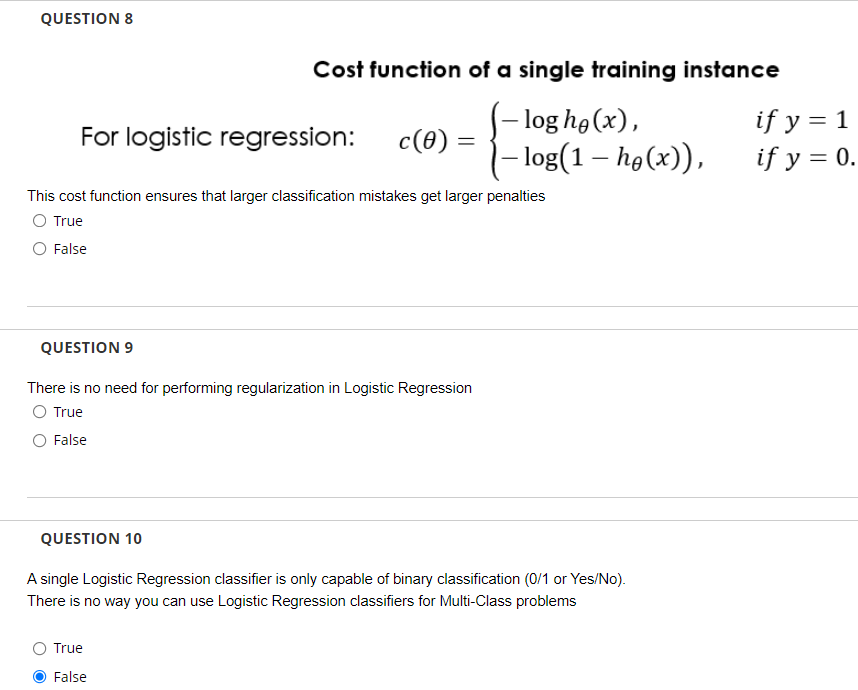Screen dimensions: 858x690
Task: Click the cost function title text
Action: point(546,70)
